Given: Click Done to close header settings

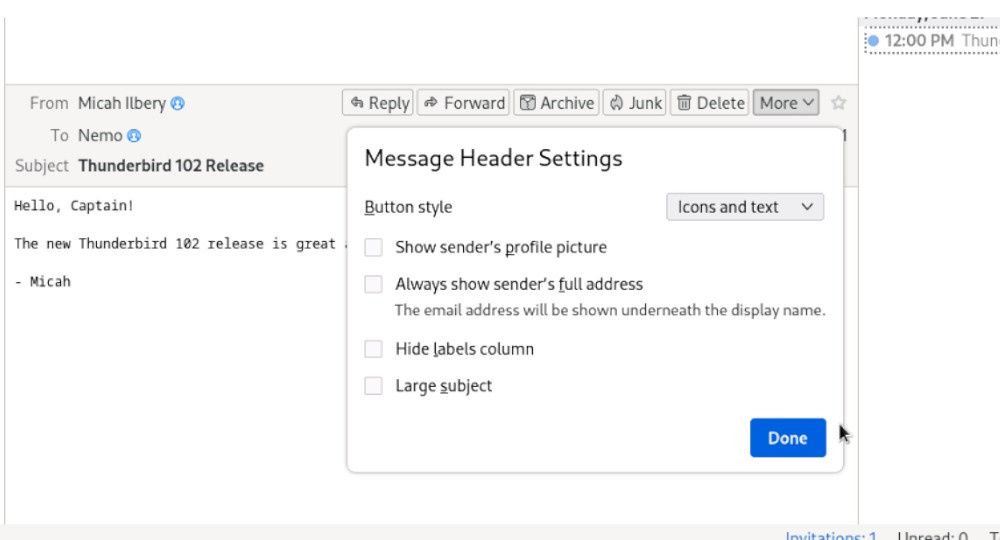Looking at the screenshot, I should [x=788, y=438].
